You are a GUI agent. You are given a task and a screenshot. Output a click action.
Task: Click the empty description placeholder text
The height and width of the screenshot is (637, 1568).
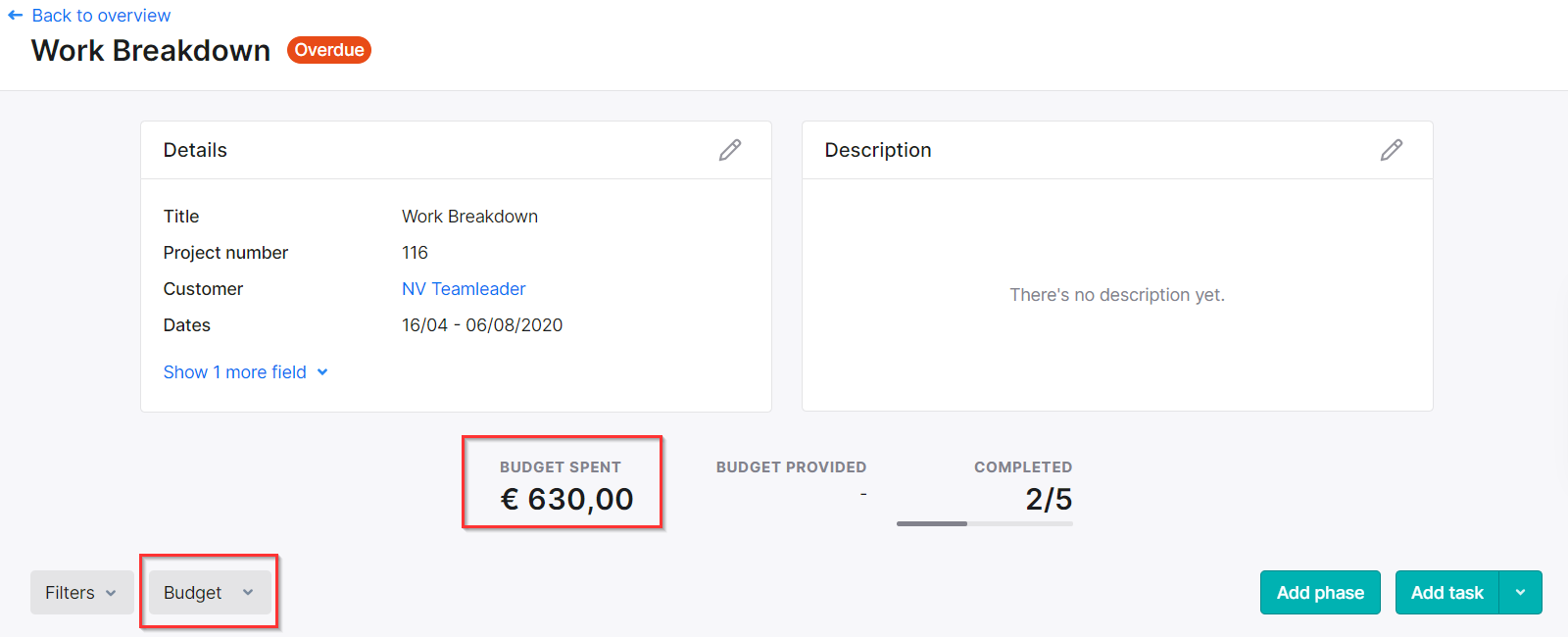coord(1117,295)
